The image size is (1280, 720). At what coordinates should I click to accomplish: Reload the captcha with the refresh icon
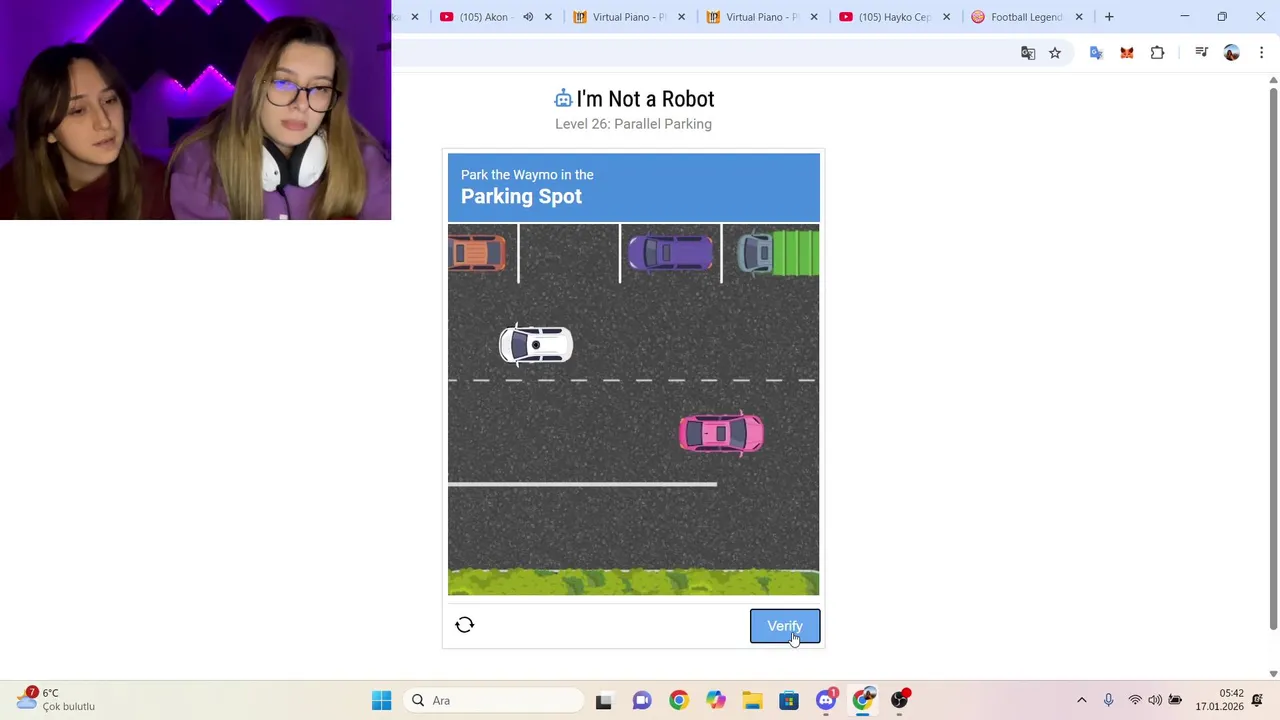click(464, 625)
